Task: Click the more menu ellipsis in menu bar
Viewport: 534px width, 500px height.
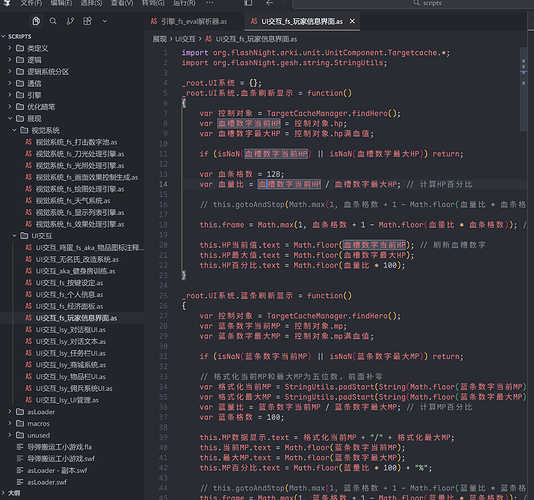Action: (x=210, y=3)
